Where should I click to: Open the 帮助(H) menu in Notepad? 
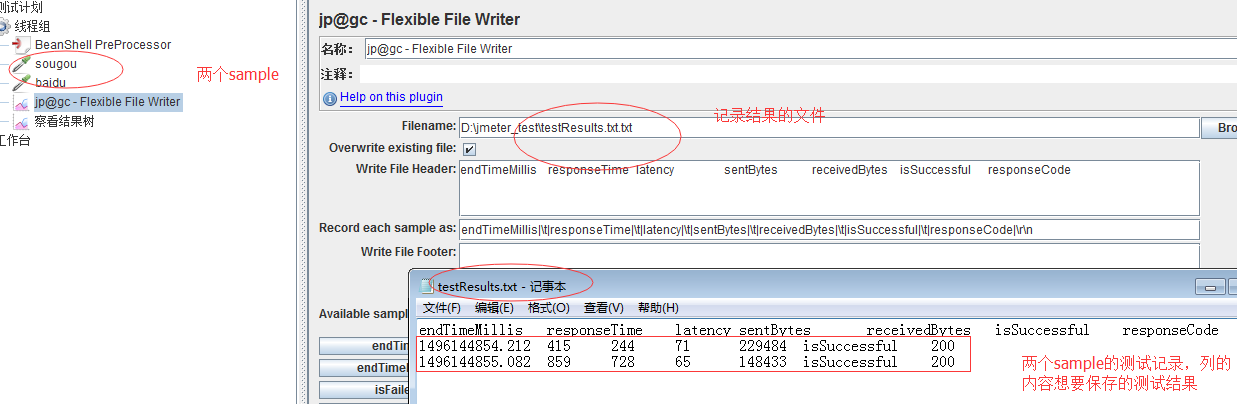(x=658, y=308)
